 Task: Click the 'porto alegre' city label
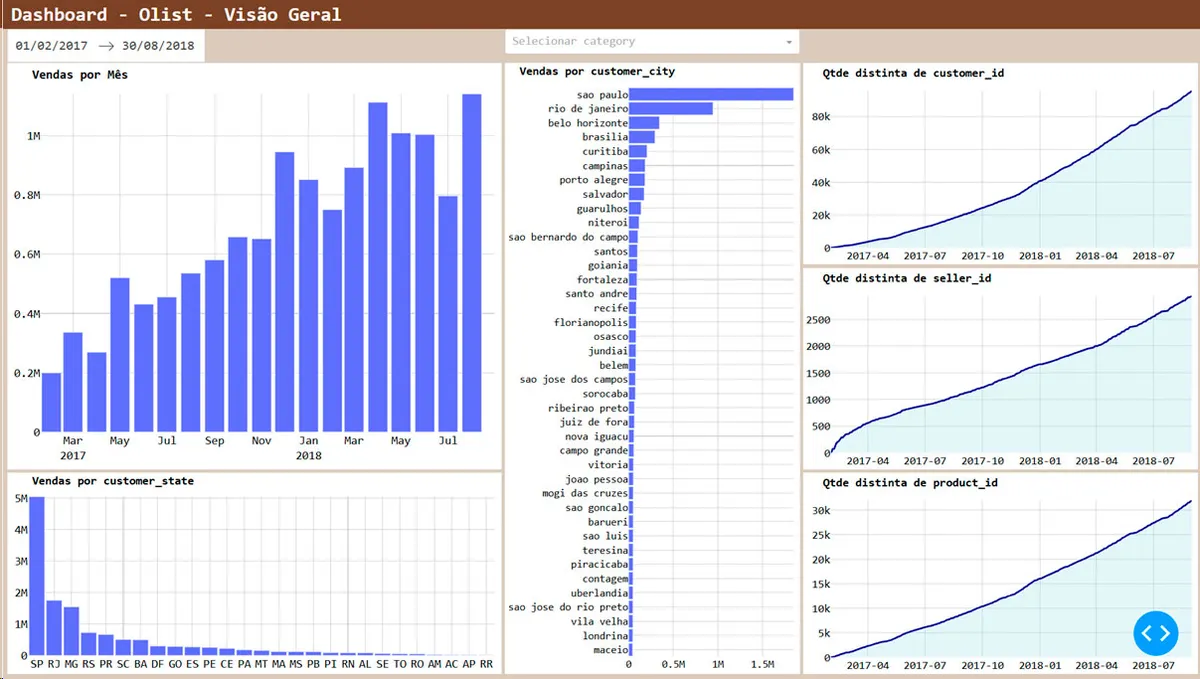coord(594,180)
